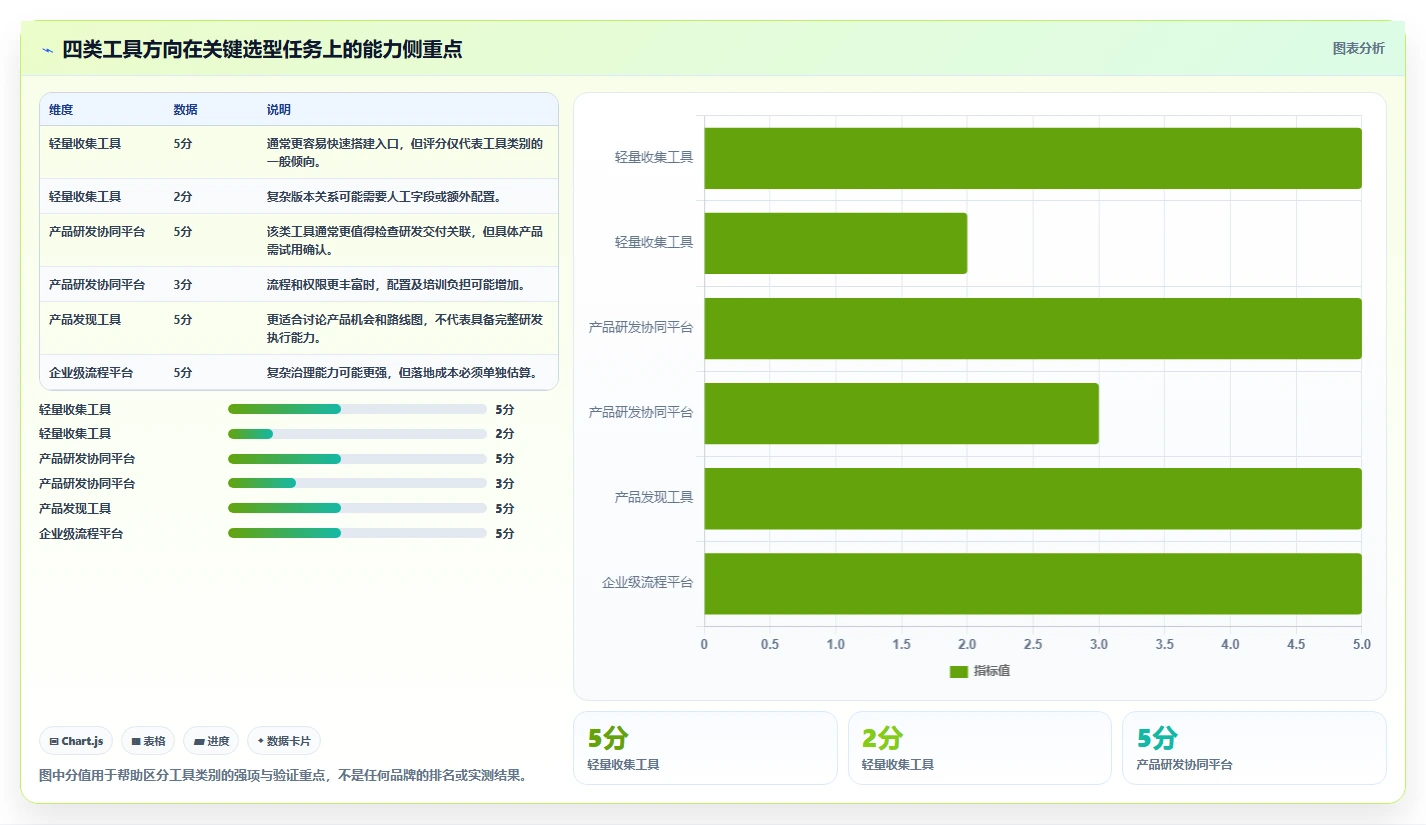Click 产品发现工具 in the table's 维度 column

[x=85, y=320]
